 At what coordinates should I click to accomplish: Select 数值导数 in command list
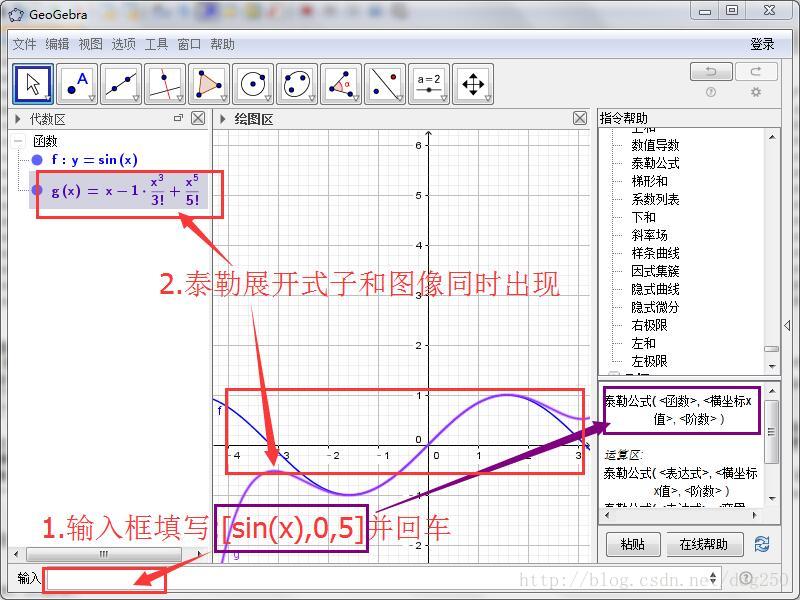(655, 145)
